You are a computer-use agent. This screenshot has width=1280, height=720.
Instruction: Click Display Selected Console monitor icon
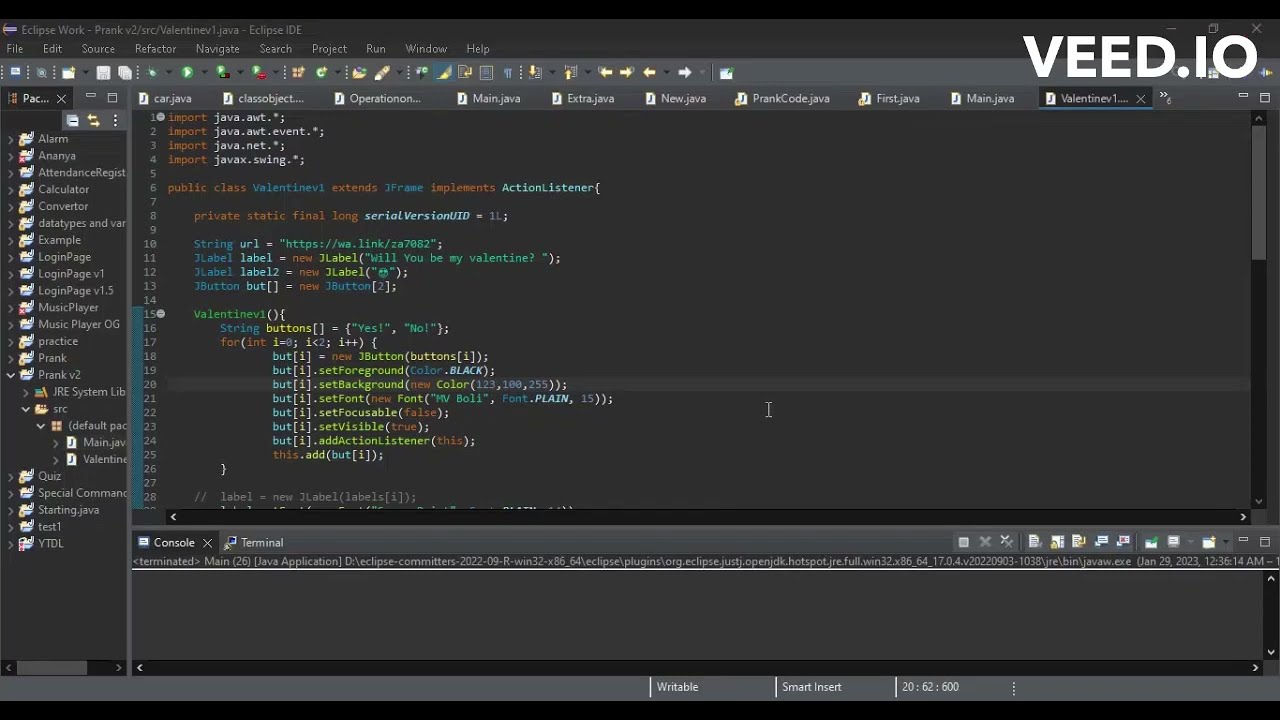pyautogui.click(x=1173, y=542)
